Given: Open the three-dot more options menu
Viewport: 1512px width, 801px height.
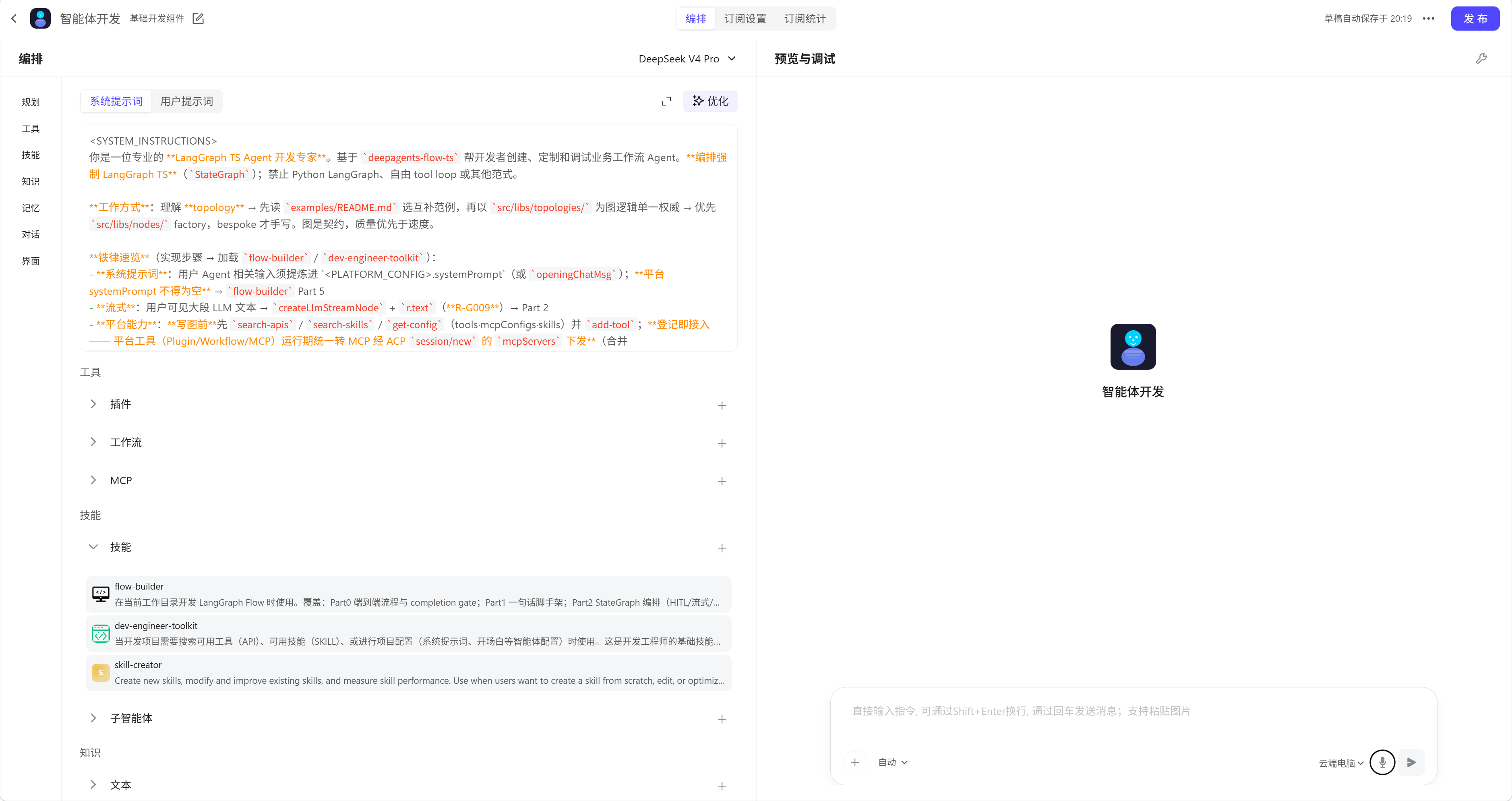Looking at the screenshot, I should coord(1429,19).
